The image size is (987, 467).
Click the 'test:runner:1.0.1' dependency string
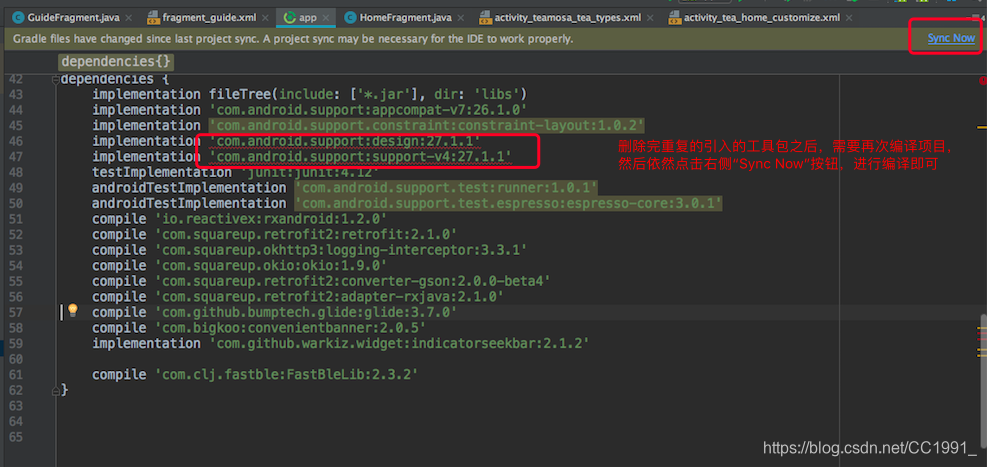446,188
